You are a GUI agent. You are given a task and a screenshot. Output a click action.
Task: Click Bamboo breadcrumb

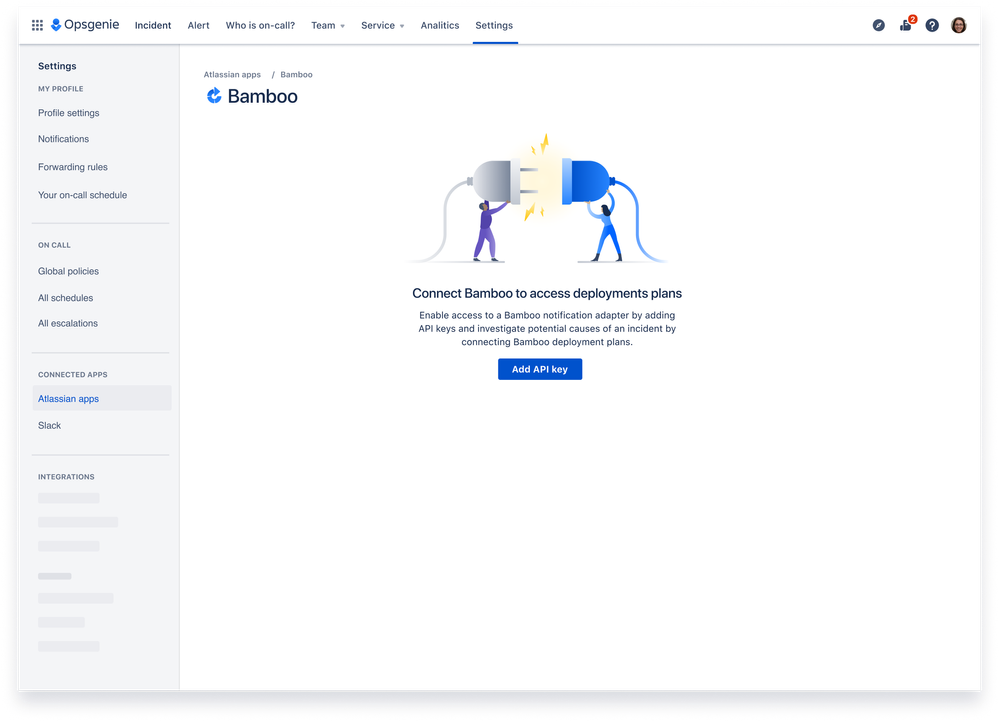(x=296, y=75)
